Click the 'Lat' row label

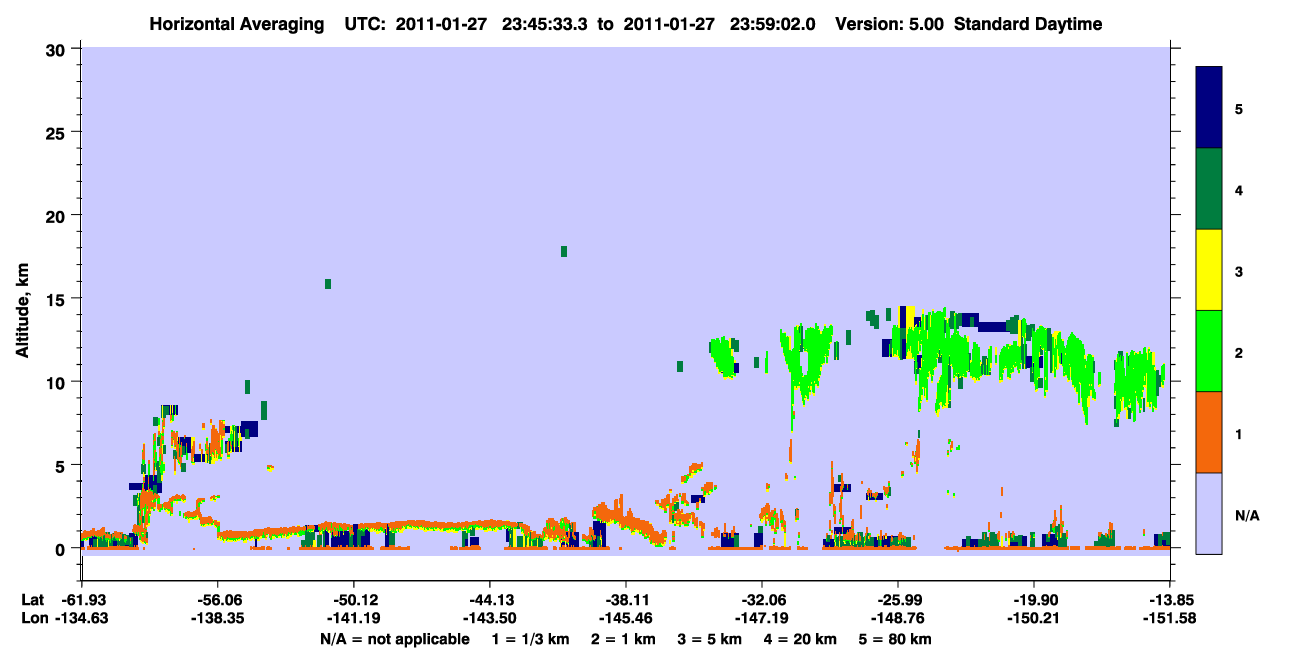point(33,600)
